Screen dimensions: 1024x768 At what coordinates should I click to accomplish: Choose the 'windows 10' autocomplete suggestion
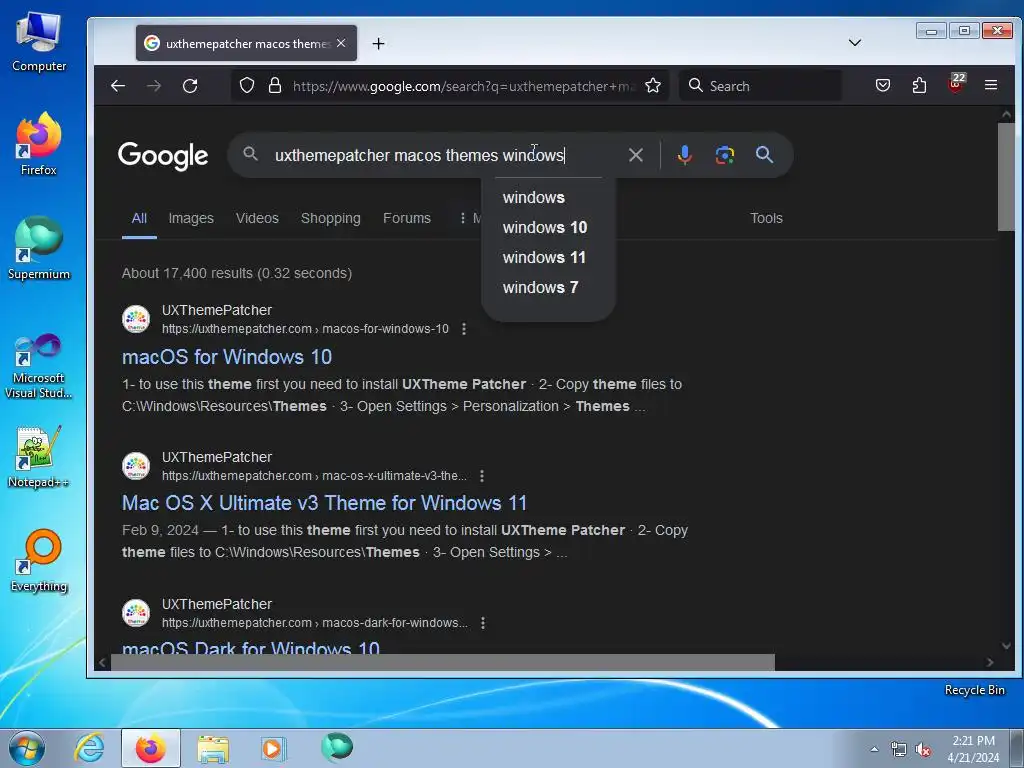click(545, 227)
